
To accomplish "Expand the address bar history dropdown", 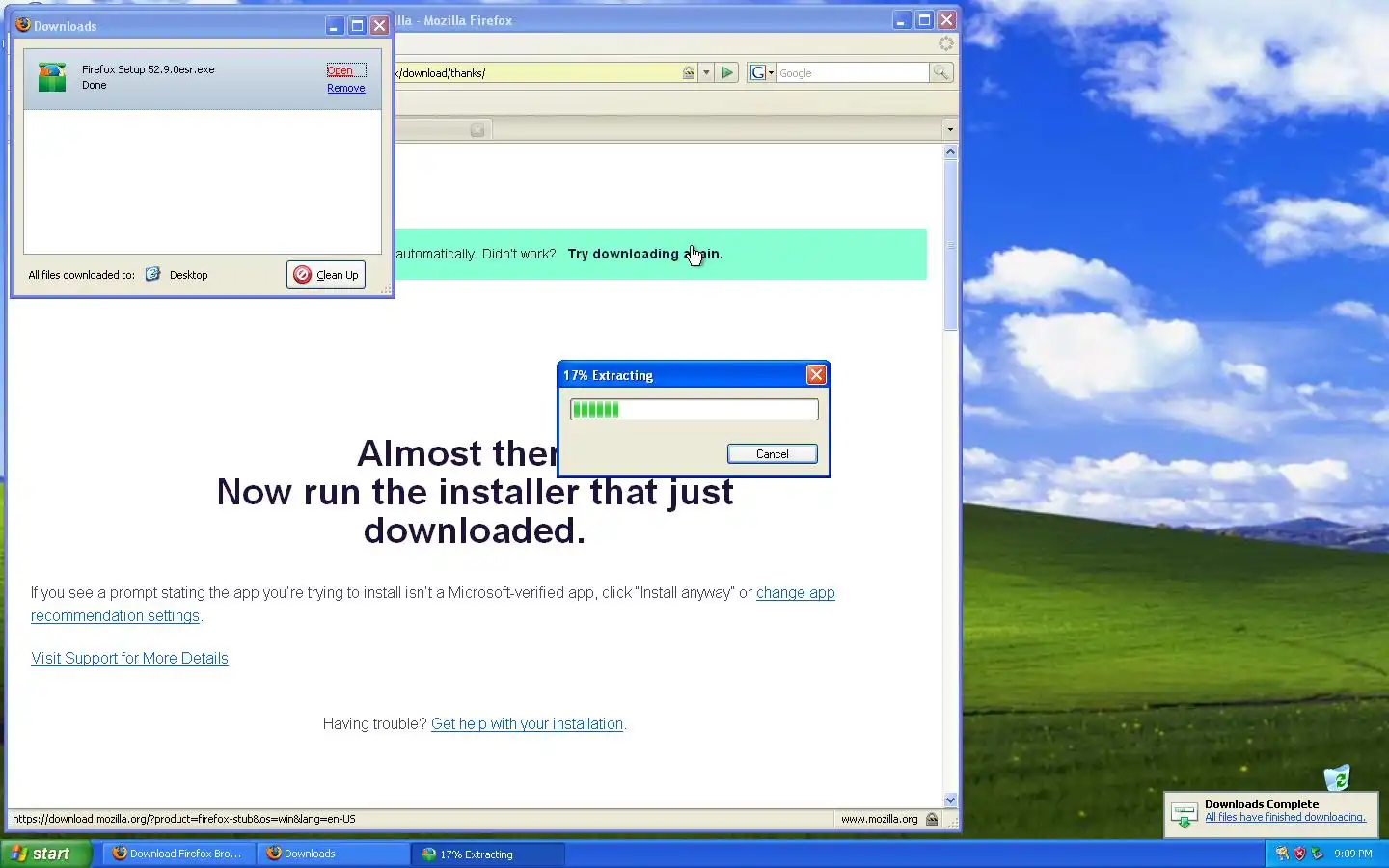I will [x=706, y=72].
